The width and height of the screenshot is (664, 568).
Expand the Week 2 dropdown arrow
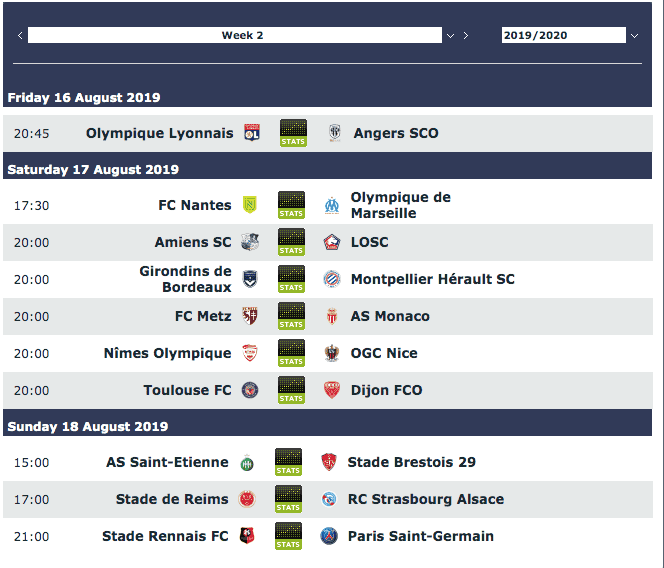(451, 36)
